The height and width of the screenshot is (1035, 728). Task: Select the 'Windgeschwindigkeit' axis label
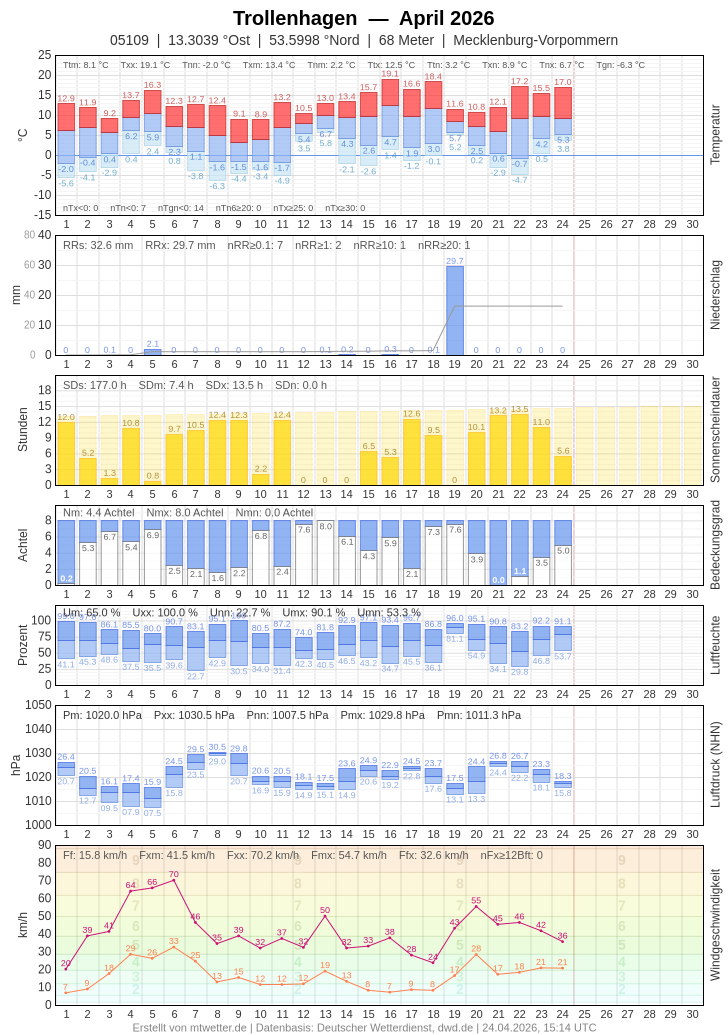point(715,925)
